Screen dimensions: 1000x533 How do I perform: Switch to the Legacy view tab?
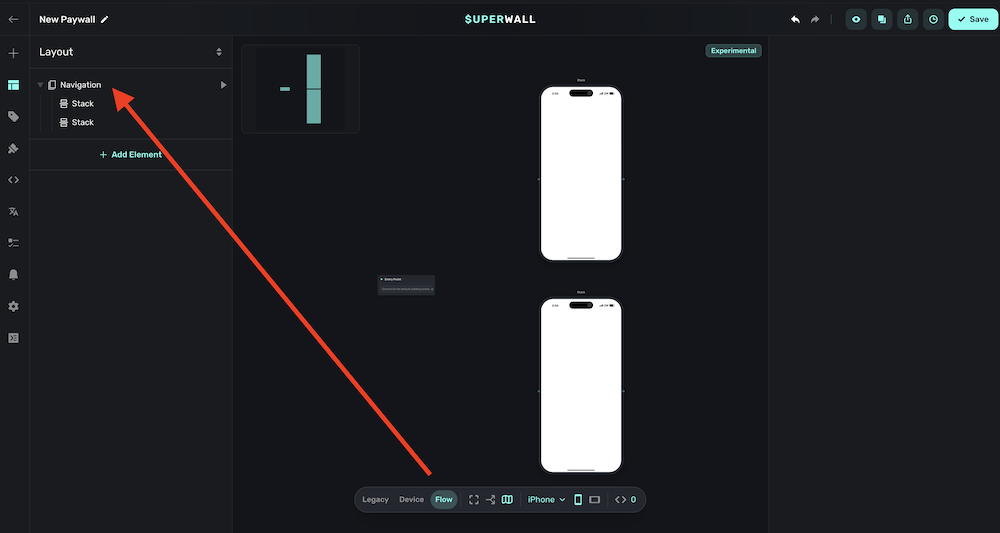coord(375,499)
